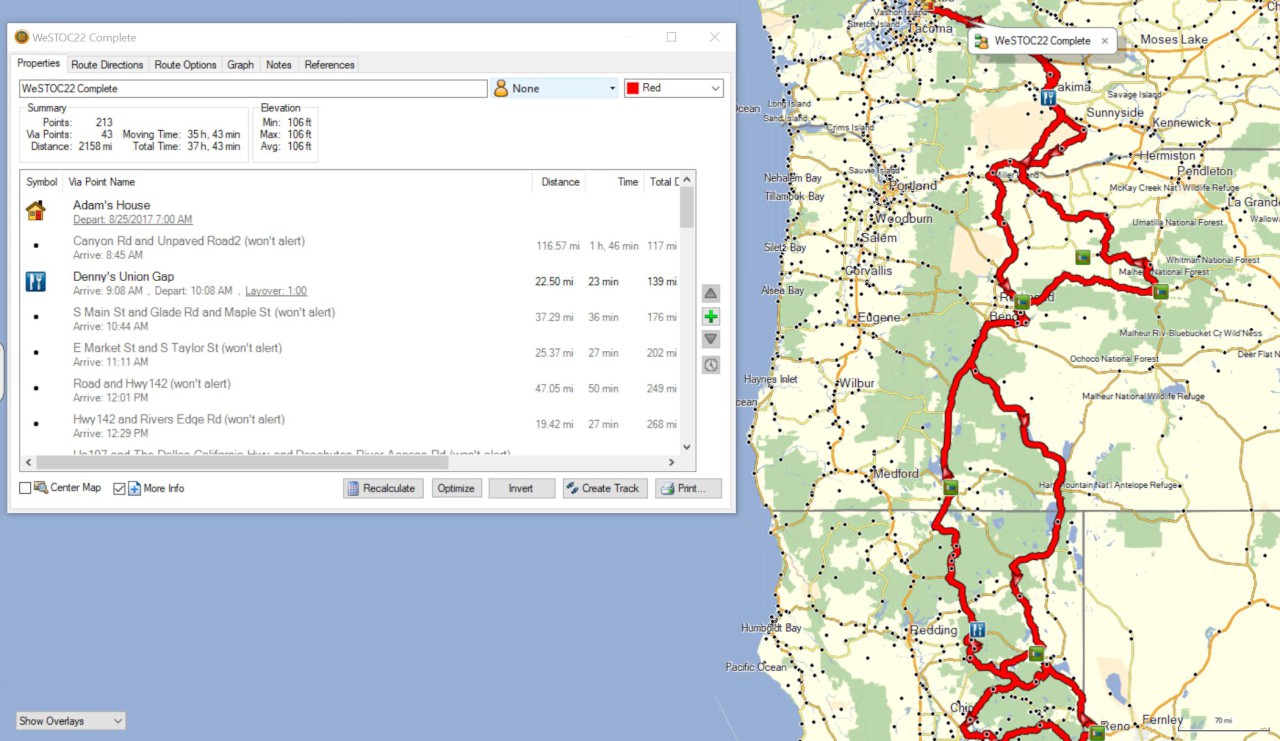1280x741 pixels.
Task: Click the Create Track button
Action: click(604, 488)
